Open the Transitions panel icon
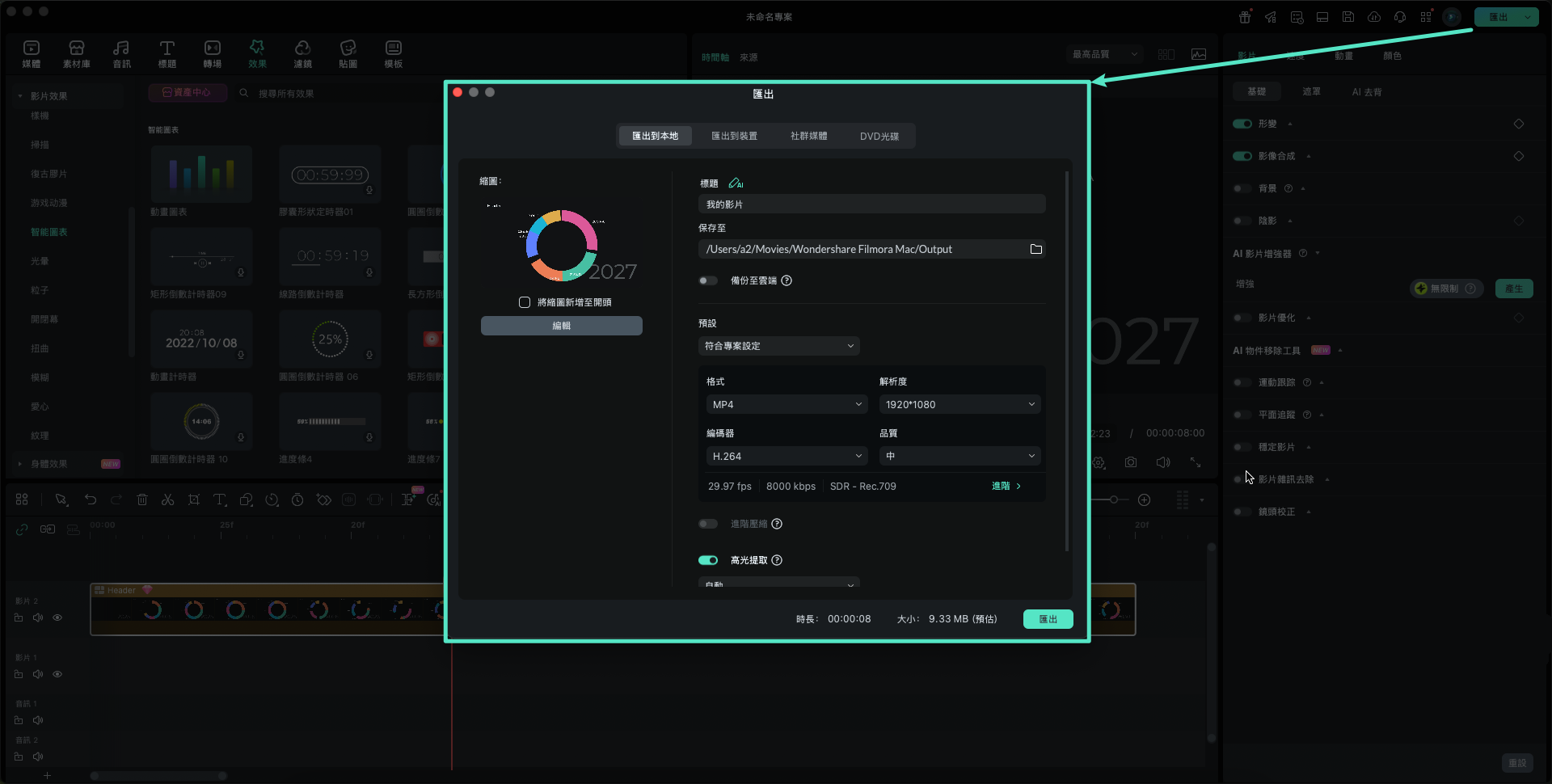1552x784 pixels. [213, 53]
